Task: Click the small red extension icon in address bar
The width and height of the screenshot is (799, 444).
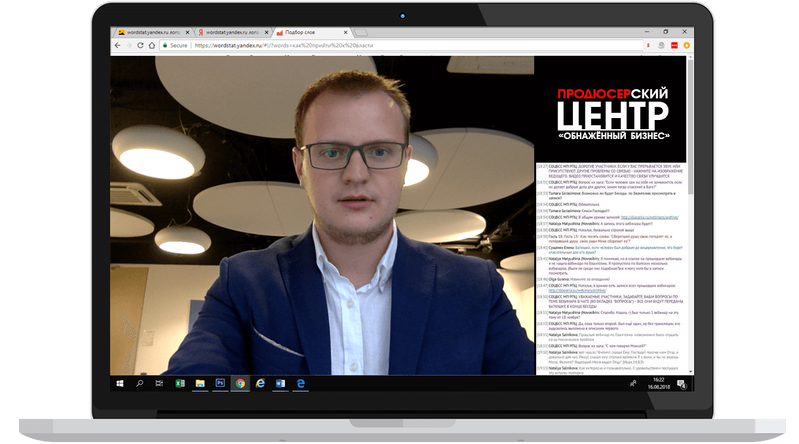Action: [x=648, y=45]
